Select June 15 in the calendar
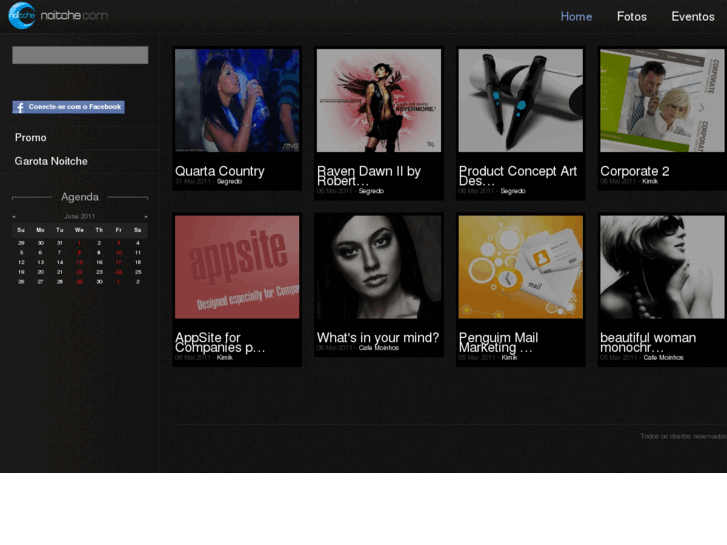The image size is (727, 545). (79, 263)
